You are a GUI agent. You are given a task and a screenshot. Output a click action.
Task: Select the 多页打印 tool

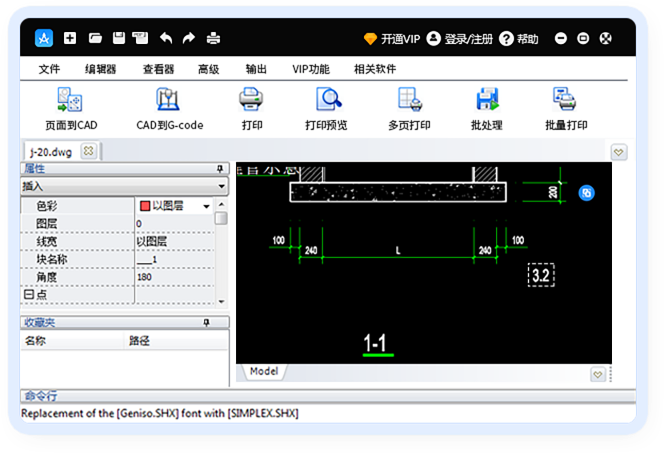pyautogui.click(x=410, y=99)
